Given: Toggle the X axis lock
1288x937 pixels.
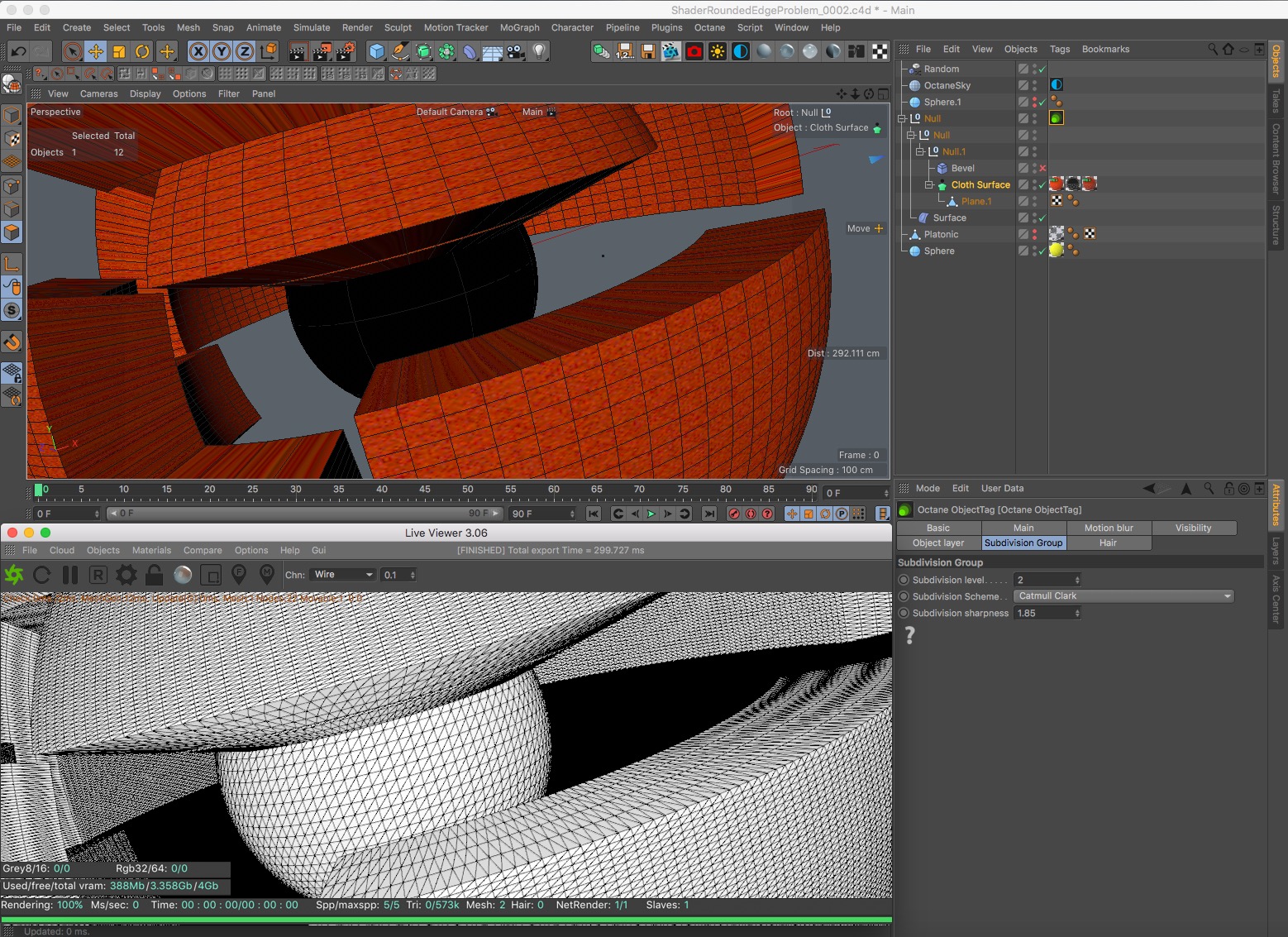Looking at the screenshot, I should pos(198,51).
